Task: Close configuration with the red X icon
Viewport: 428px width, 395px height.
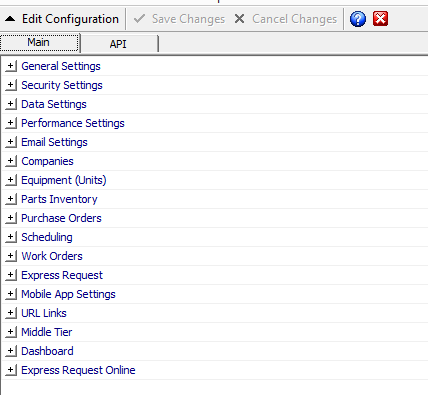Action: pyautogui.click(x=380, y=19)
